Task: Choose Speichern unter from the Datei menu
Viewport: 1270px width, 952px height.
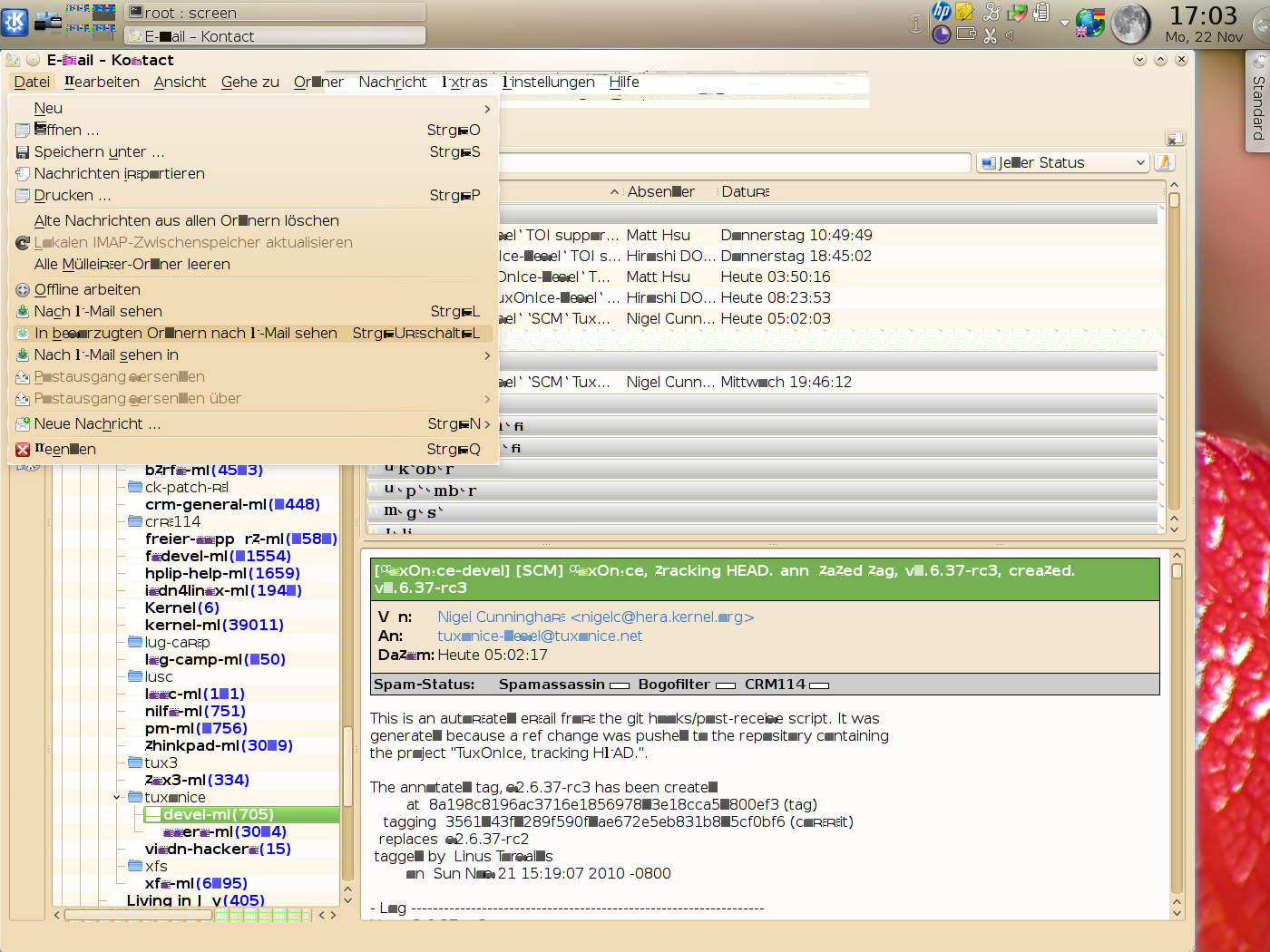Action: pyautogui.click(x=99, y=151)
